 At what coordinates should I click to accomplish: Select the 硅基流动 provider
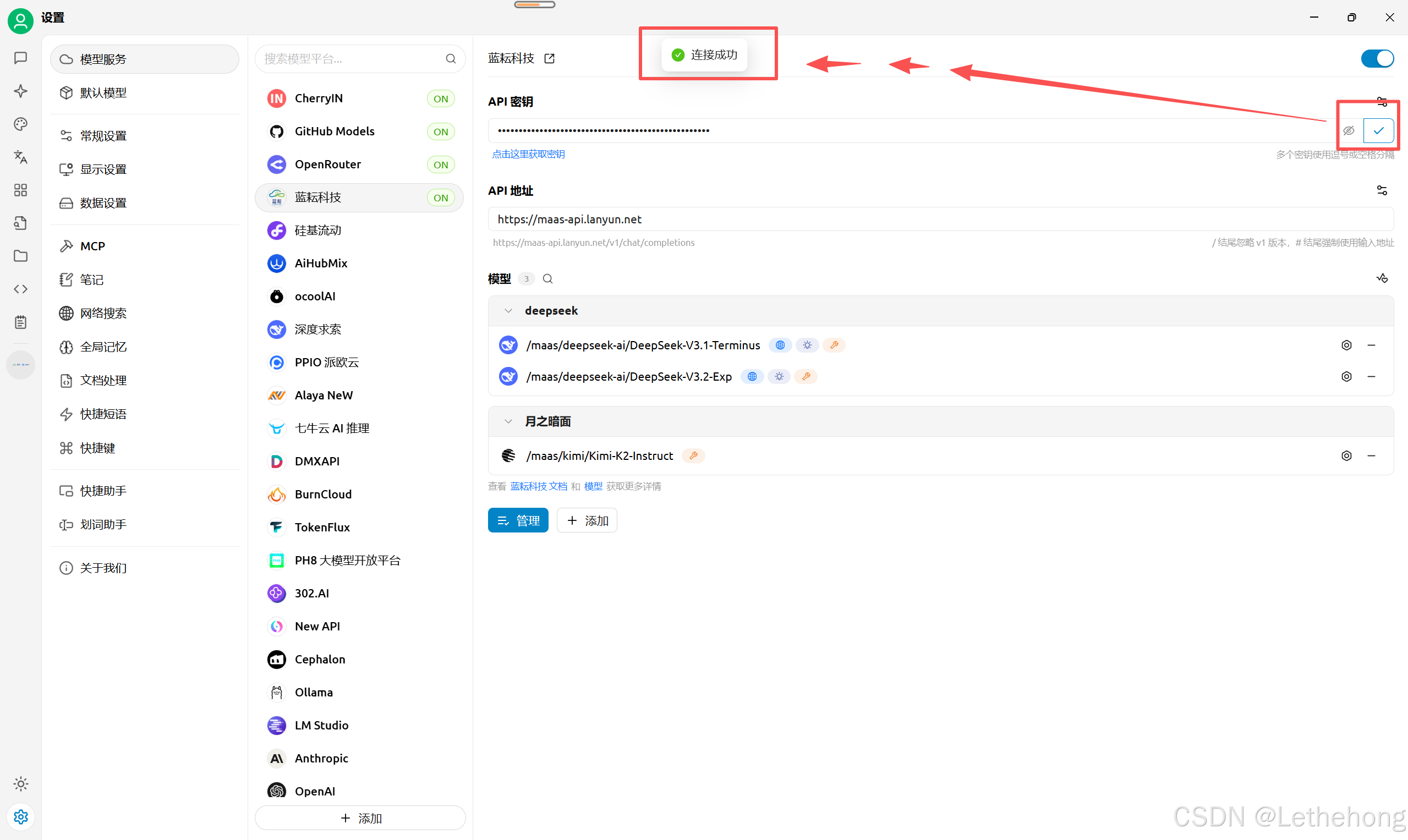(317, 230)
